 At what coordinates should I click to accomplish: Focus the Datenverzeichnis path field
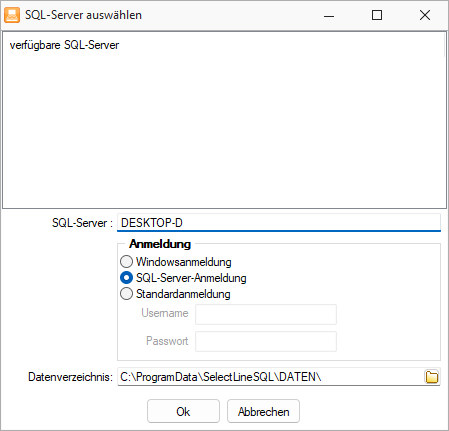(271, 377)
